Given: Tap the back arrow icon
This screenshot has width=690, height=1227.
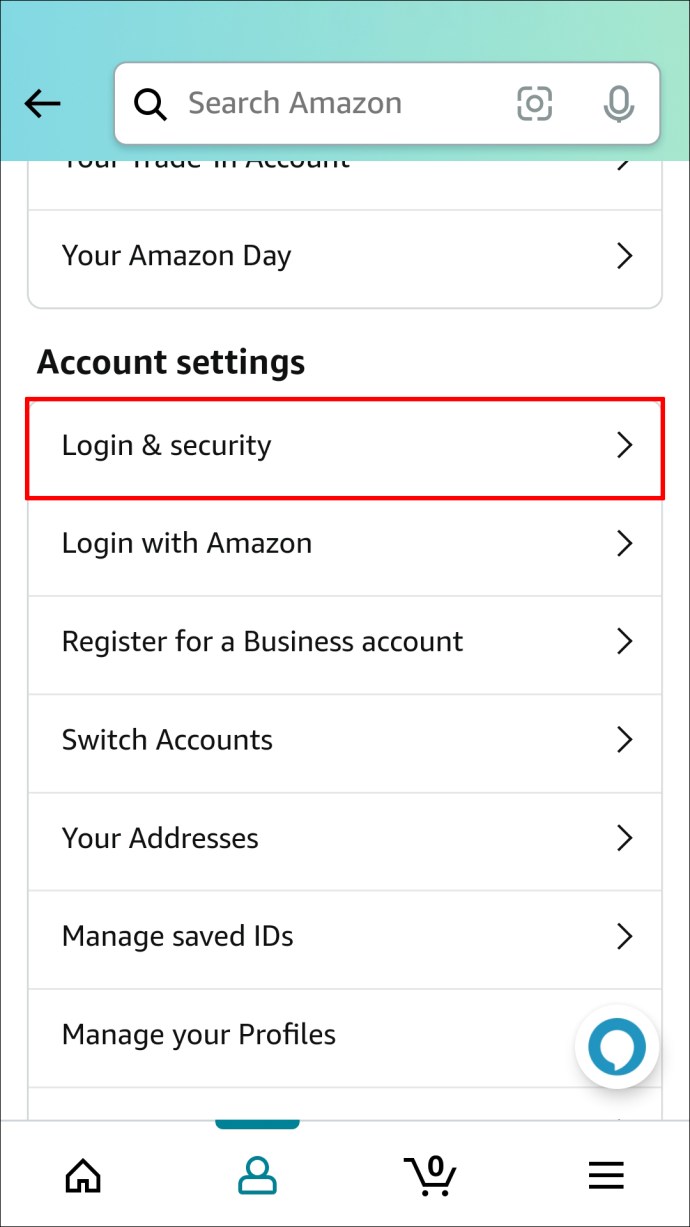Looking at the screenshot, I should click(43, 103).
